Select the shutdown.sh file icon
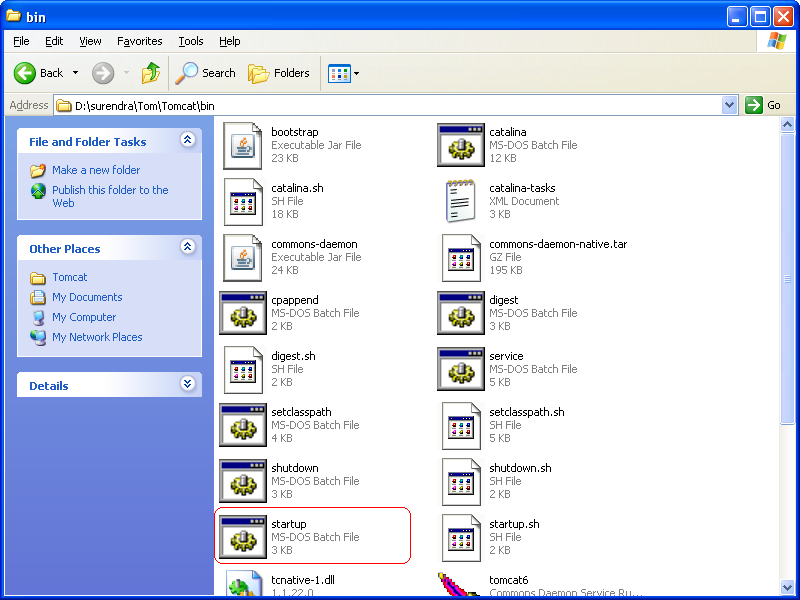Viewport: 800px width, 600px height. pos(461,482)
